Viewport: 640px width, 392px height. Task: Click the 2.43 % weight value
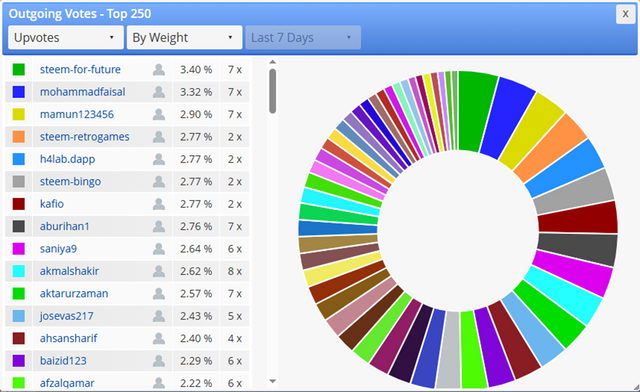tap(196, 316)
